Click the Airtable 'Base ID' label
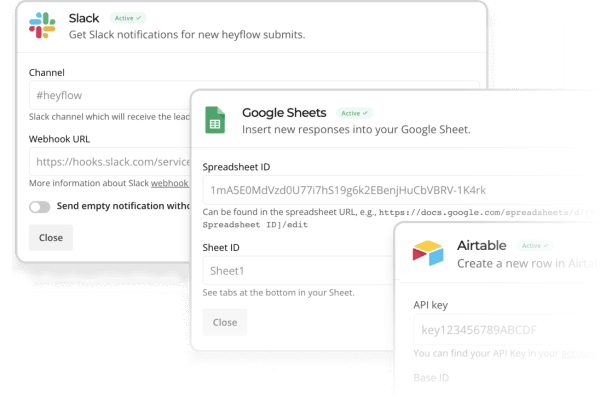Viewport: 600px width, 408px height. (x=431, y=378)
